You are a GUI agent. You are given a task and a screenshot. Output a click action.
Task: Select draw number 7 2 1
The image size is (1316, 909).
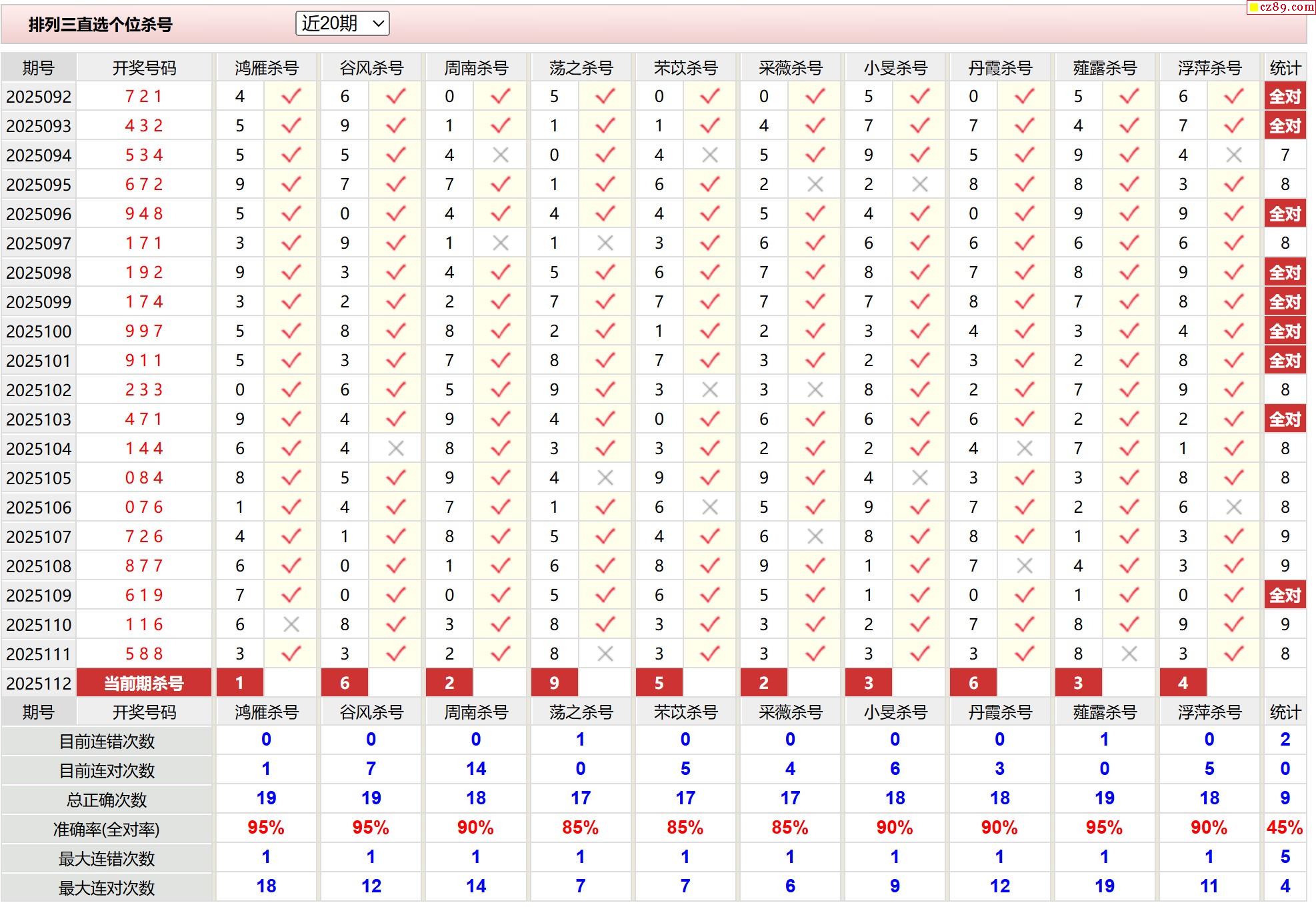click(144, 97)
